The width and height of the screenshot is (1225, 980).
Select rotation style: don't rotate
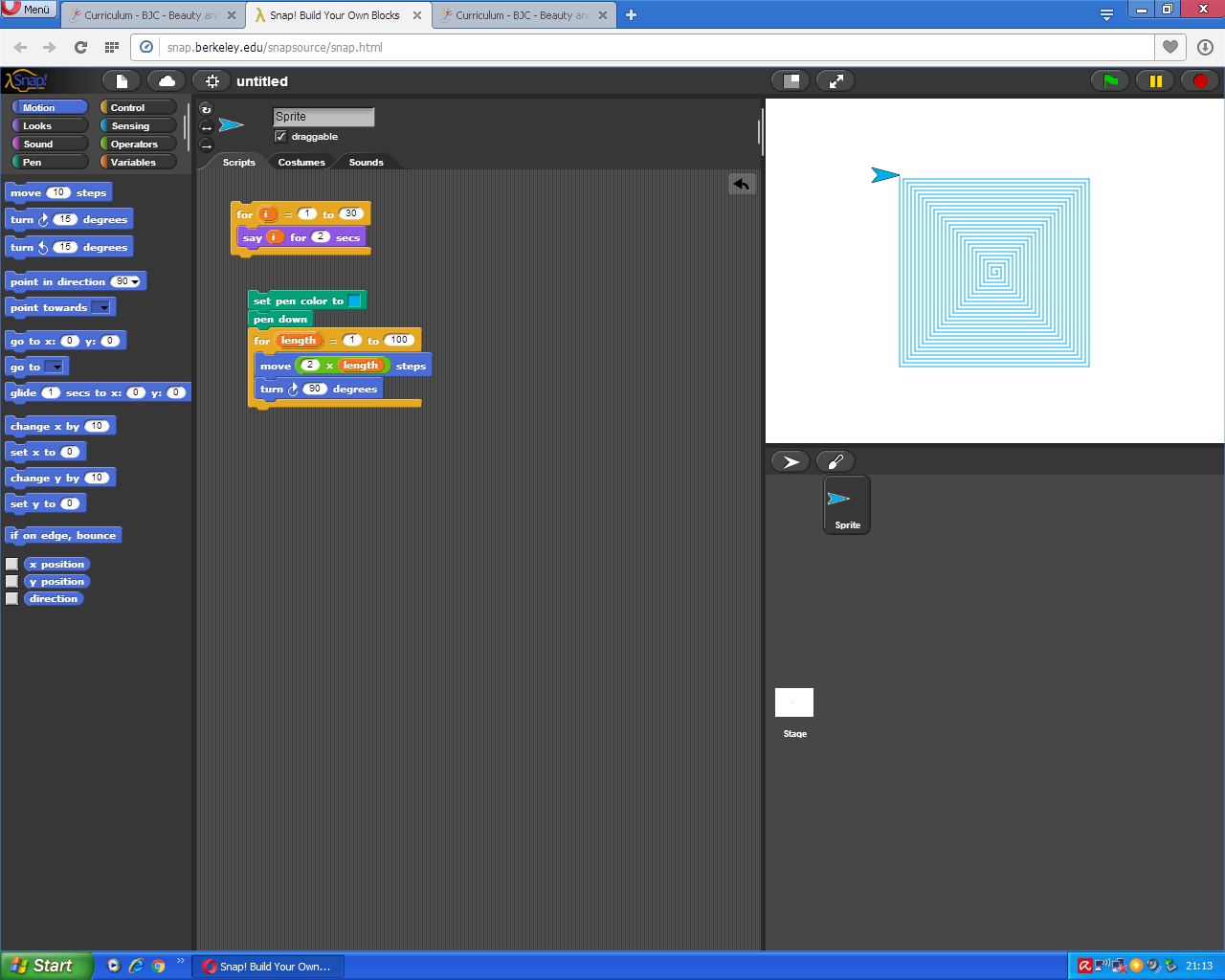(x=206, y=145)
